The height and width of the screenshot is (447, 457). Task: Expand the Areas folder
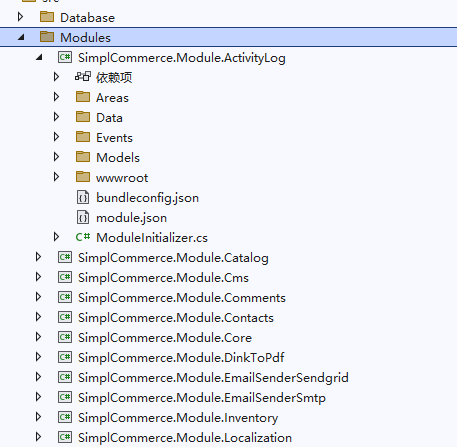[x=56, y=97]
